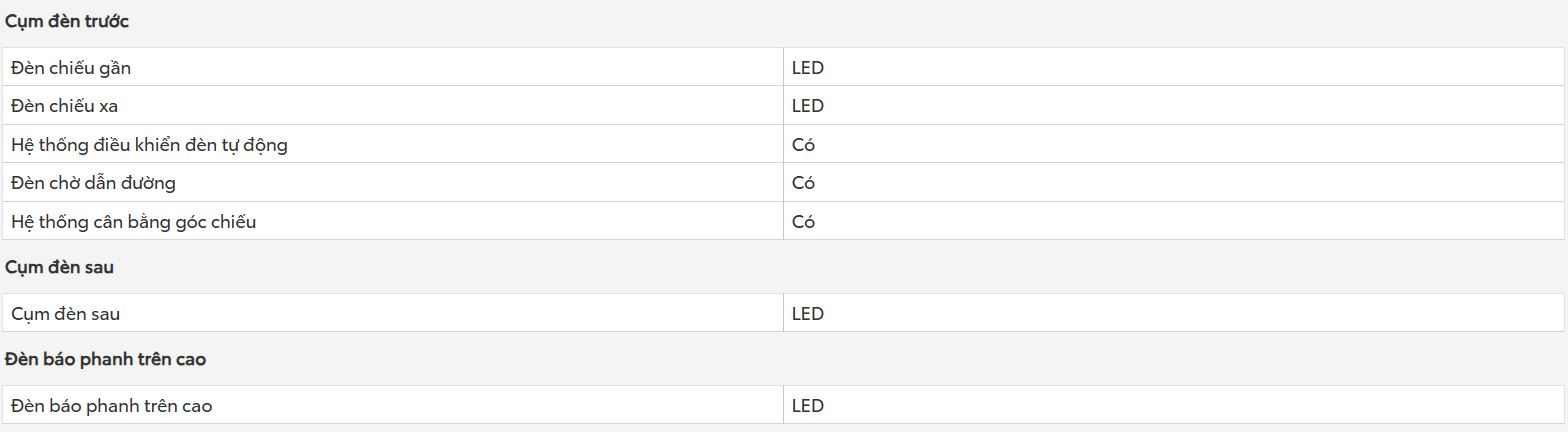Click the 'Cụm đèn trước' section heading
Viewport: 1568px width, 432px height.
[x=66, y=22]
